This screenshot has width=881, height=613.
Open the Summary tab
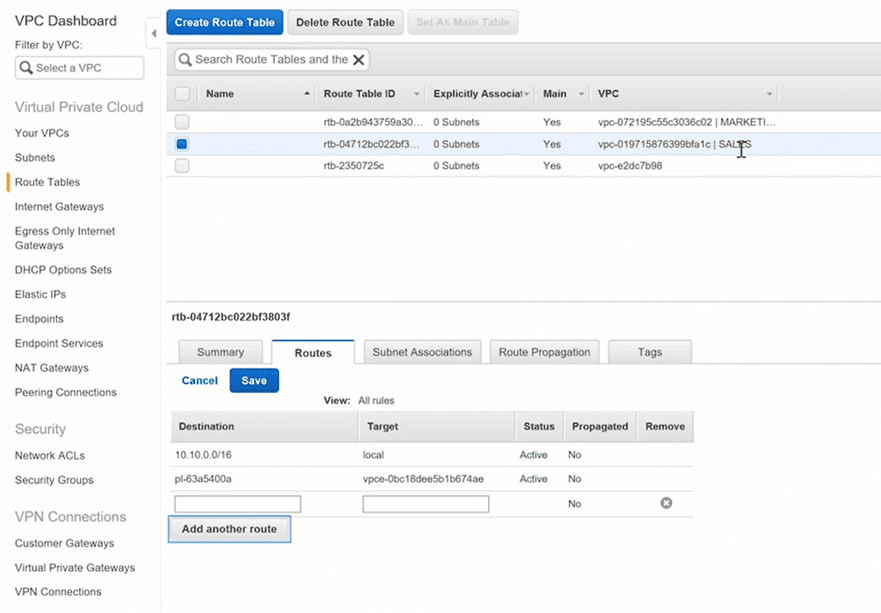220,352
